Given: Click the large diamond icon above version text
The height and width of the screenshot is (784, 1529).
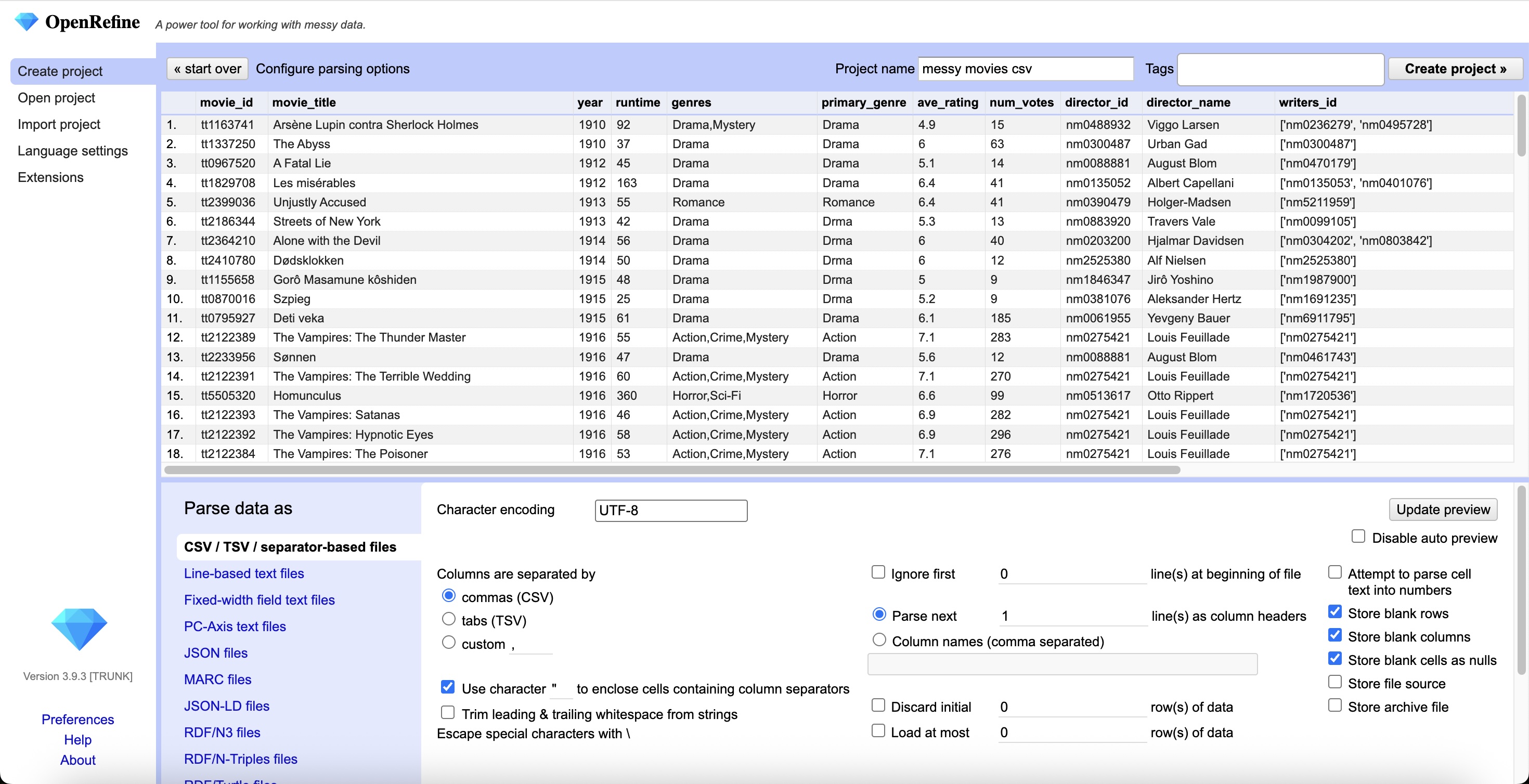Looking at the screenshot, I should coord(79,629).
